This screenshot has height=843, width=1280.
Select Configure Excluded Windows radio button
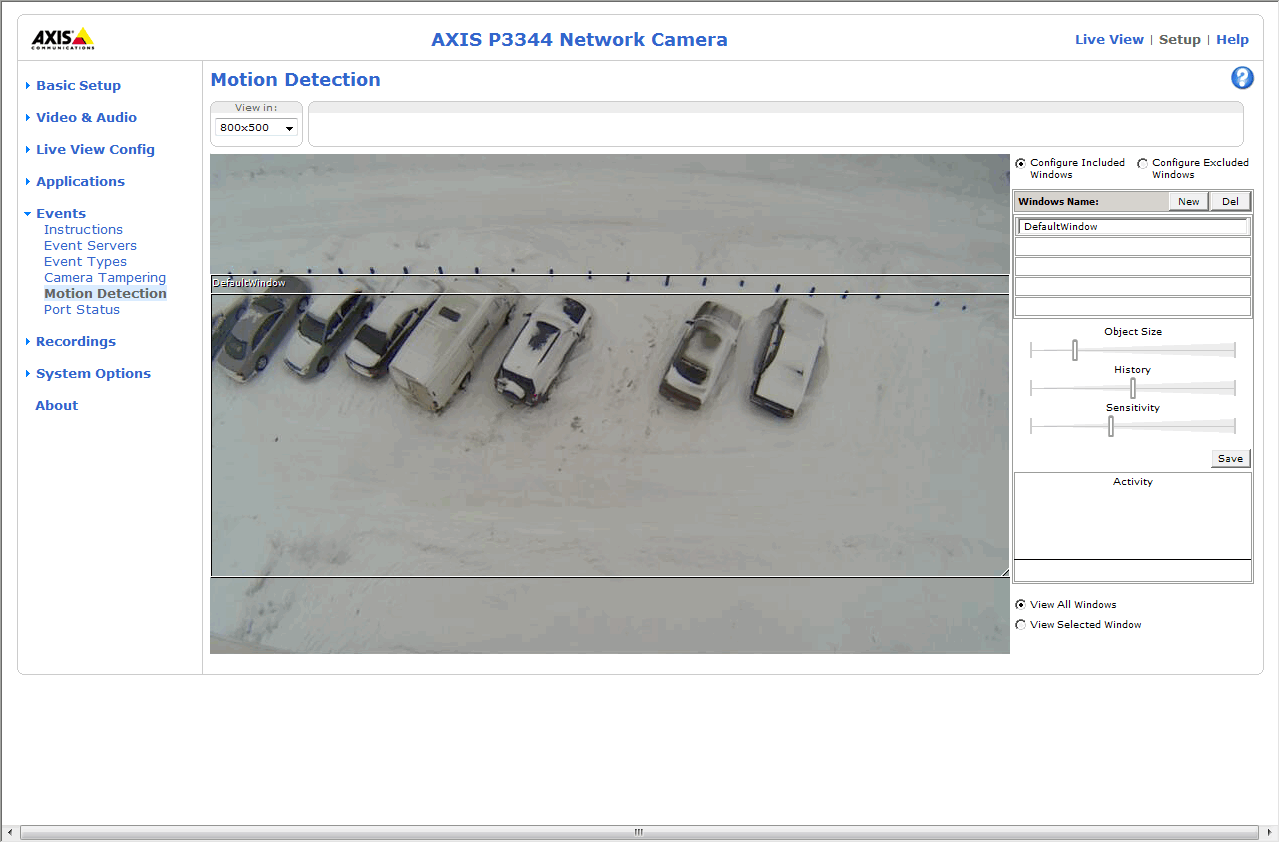click(1142, 163)
